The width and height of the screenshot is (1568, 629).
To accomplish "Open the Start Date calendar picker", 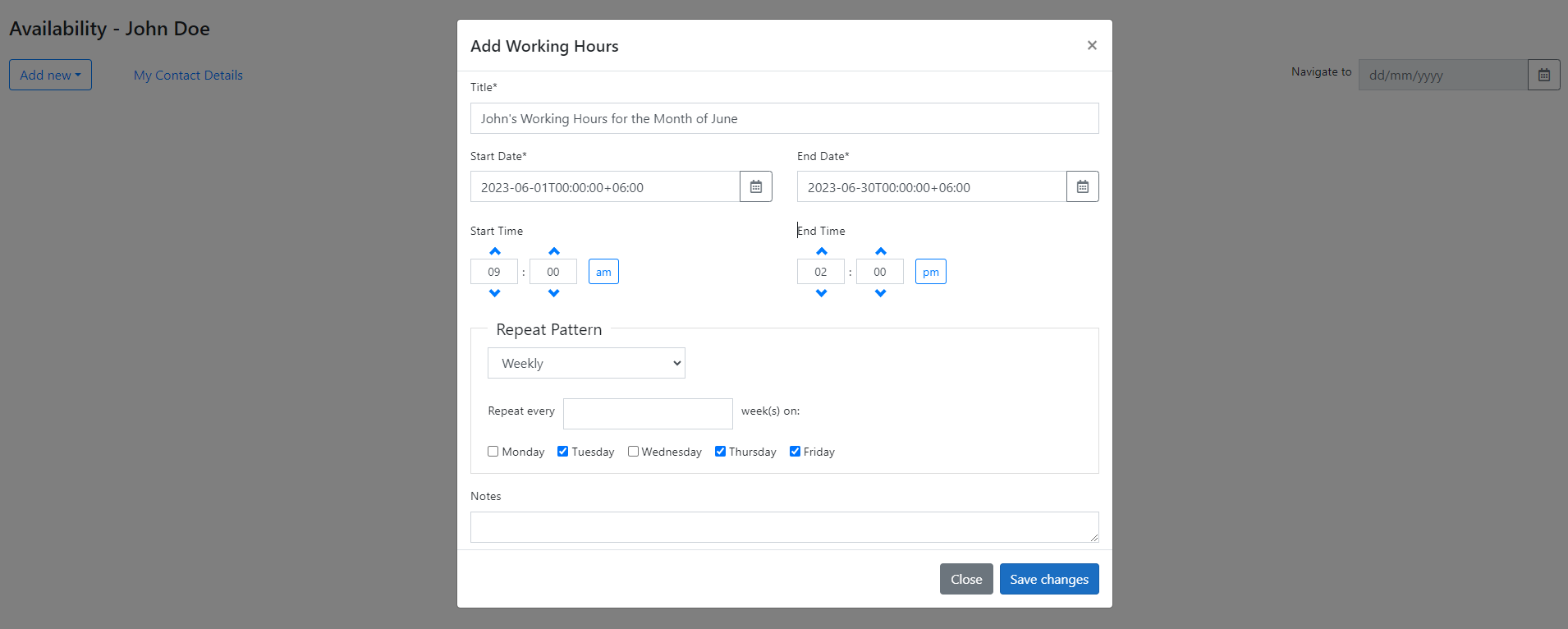I will (x=755, y=186).
